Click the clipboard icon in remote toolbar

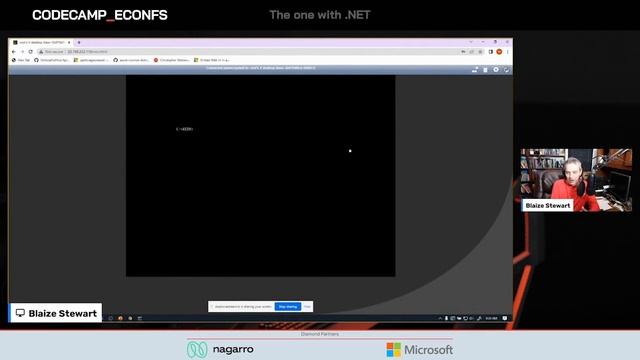click(485, 70)
